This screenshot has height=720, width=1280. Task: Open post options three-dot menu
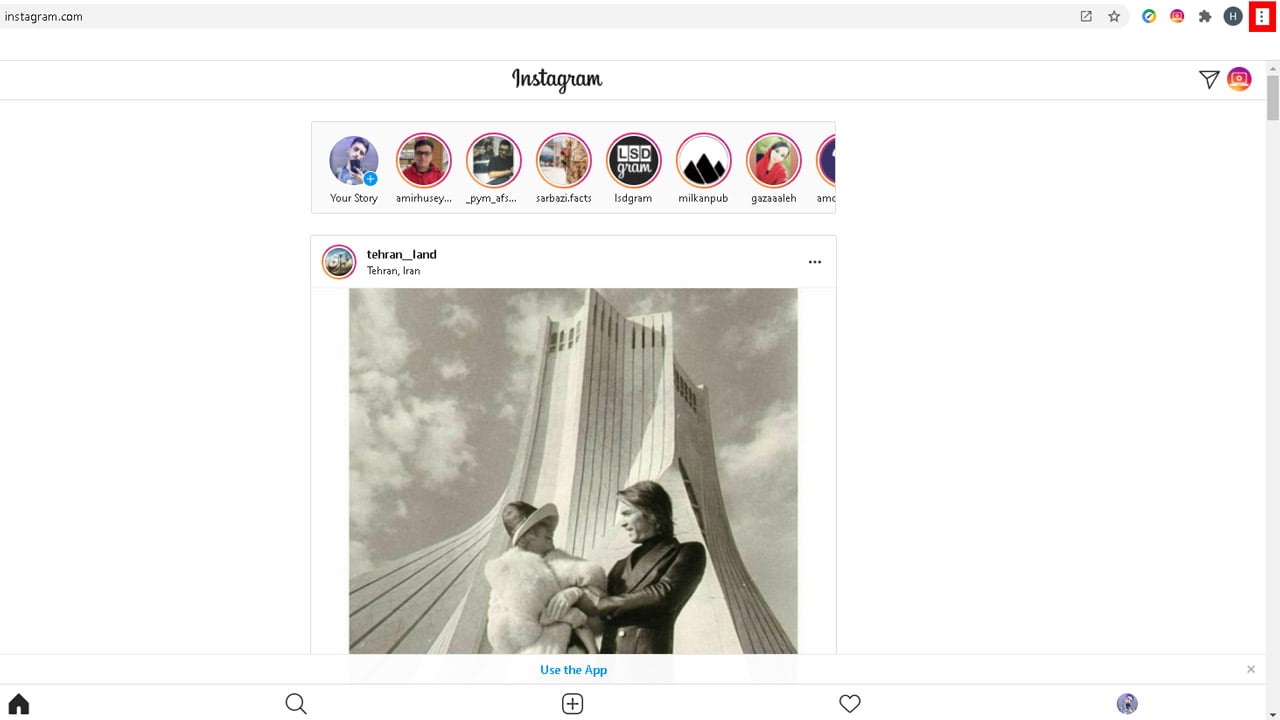(x=815, y=262)
